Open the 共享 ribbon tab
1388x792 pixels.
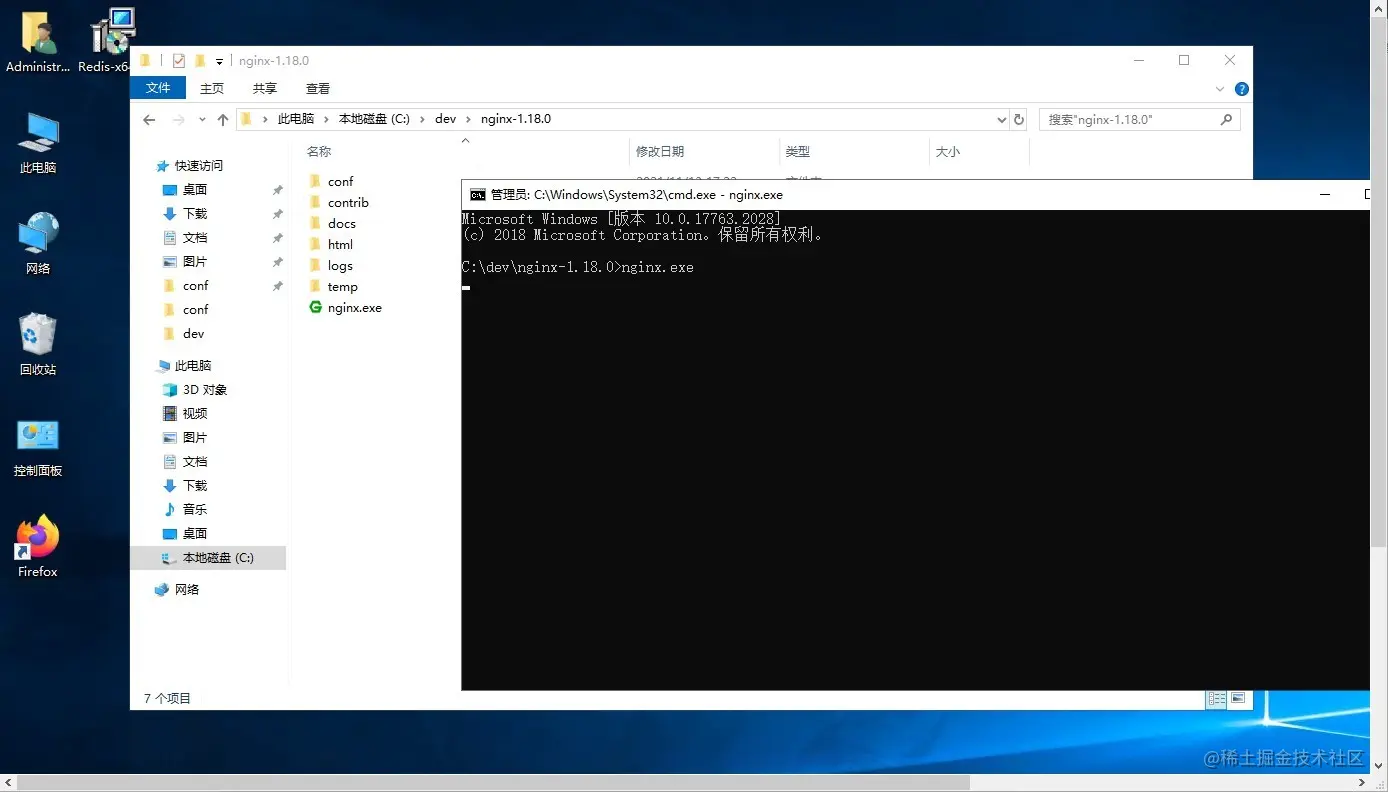(x=265, y=88)
